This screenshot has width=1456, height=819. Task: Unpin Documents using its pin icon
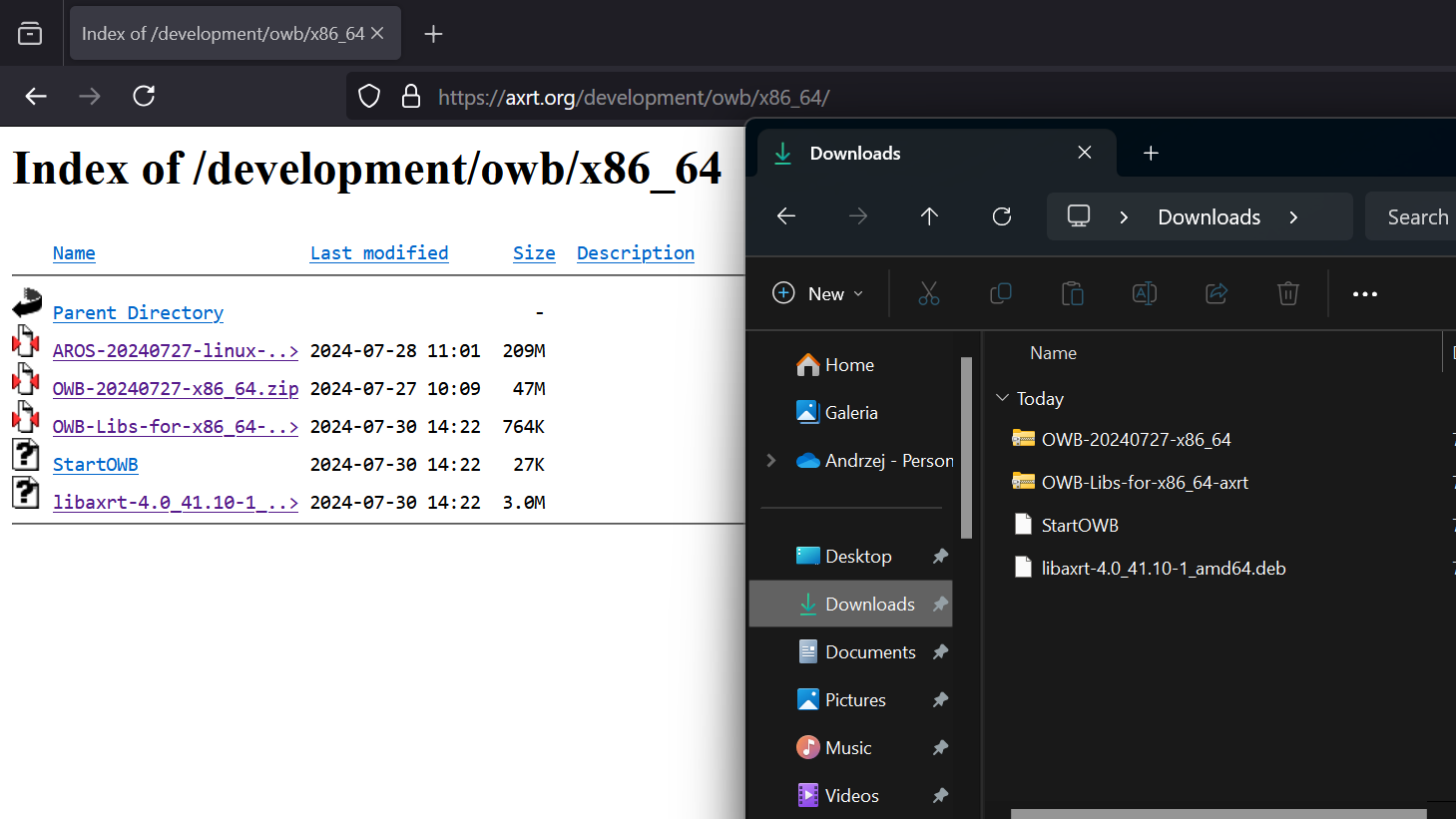940,652
